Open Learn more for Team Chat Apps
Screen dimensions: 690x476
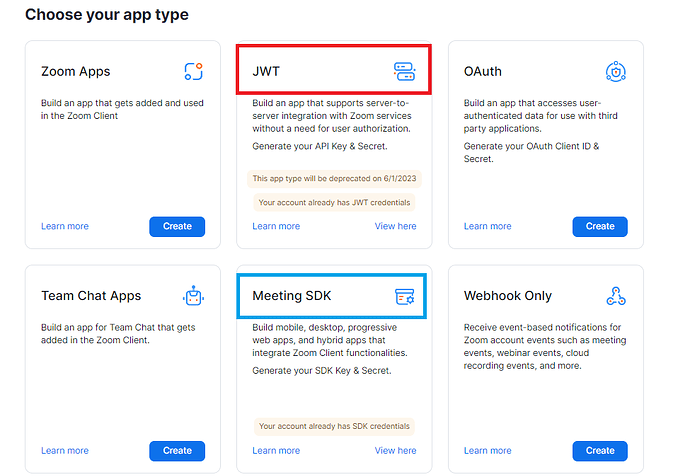point(65,450)
